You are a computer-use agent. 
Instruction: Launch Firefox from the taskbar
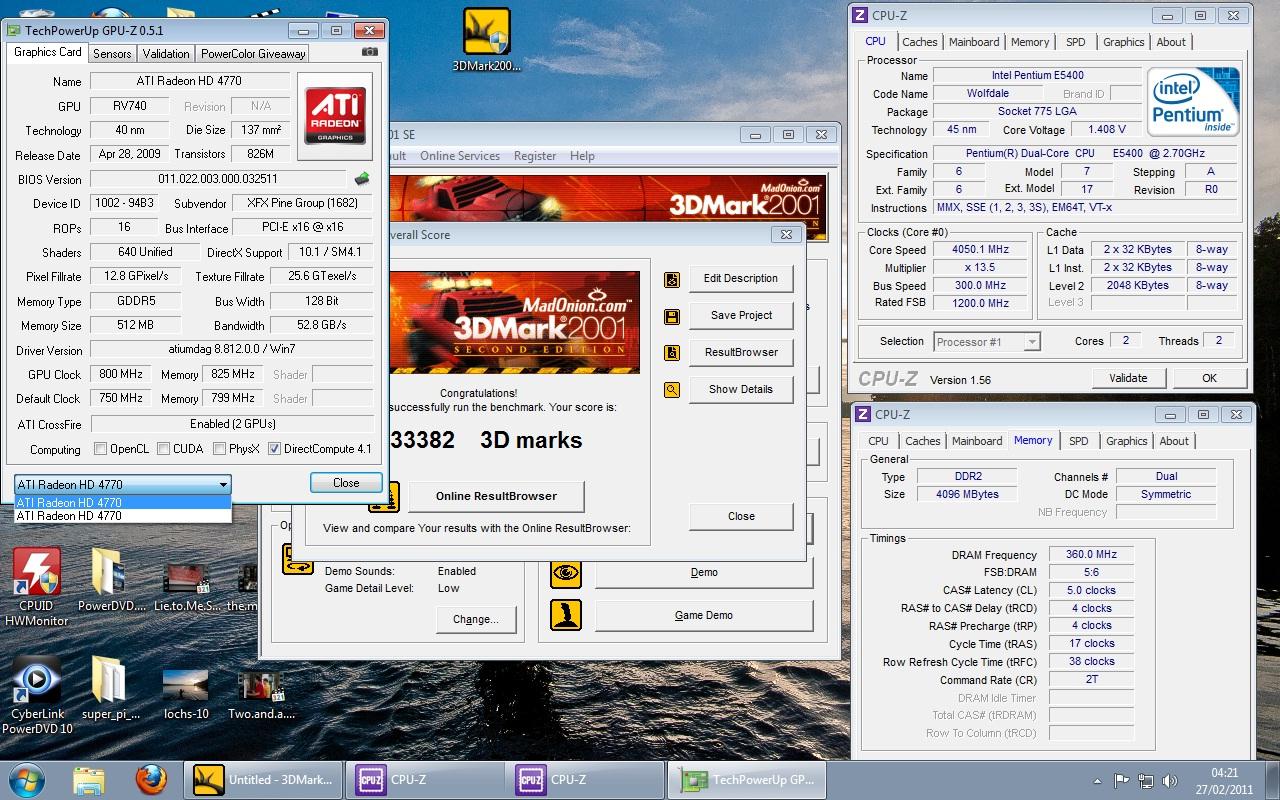pos(151,779)
